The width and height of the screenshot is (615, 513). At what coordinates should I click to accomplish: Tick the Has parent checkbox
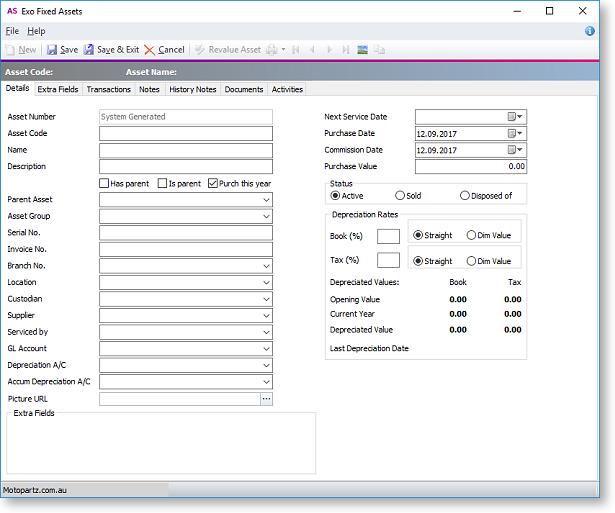tap(105, 183)
